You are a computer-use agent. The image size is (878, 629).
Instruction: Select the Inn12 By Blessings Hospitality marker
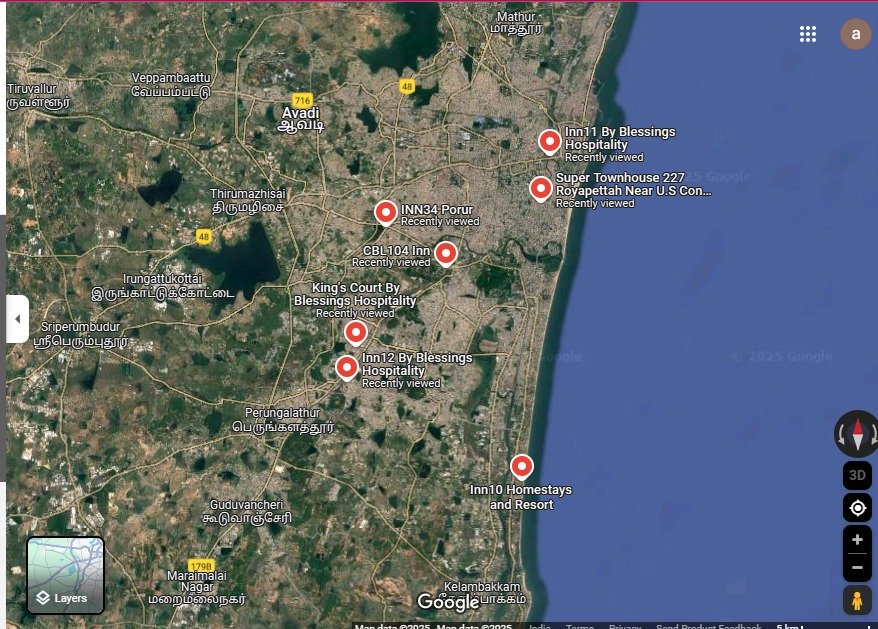click(347, 367)
